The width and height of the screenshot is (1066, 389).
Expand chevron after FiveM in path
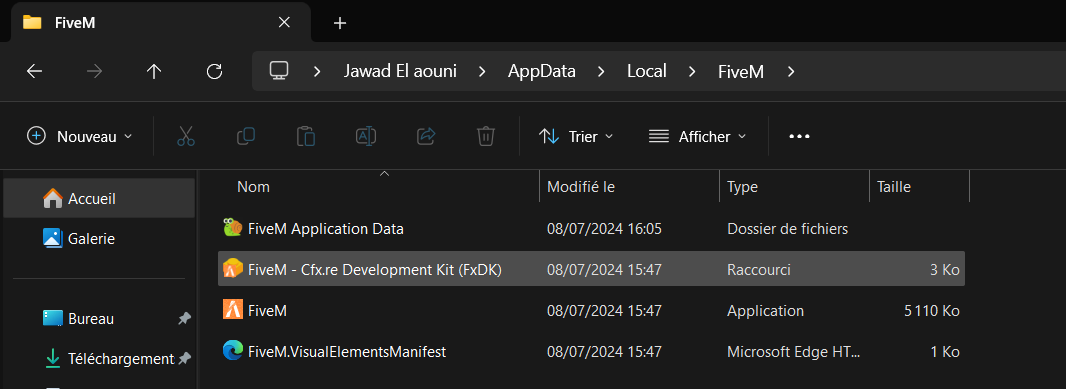[790, 71]
